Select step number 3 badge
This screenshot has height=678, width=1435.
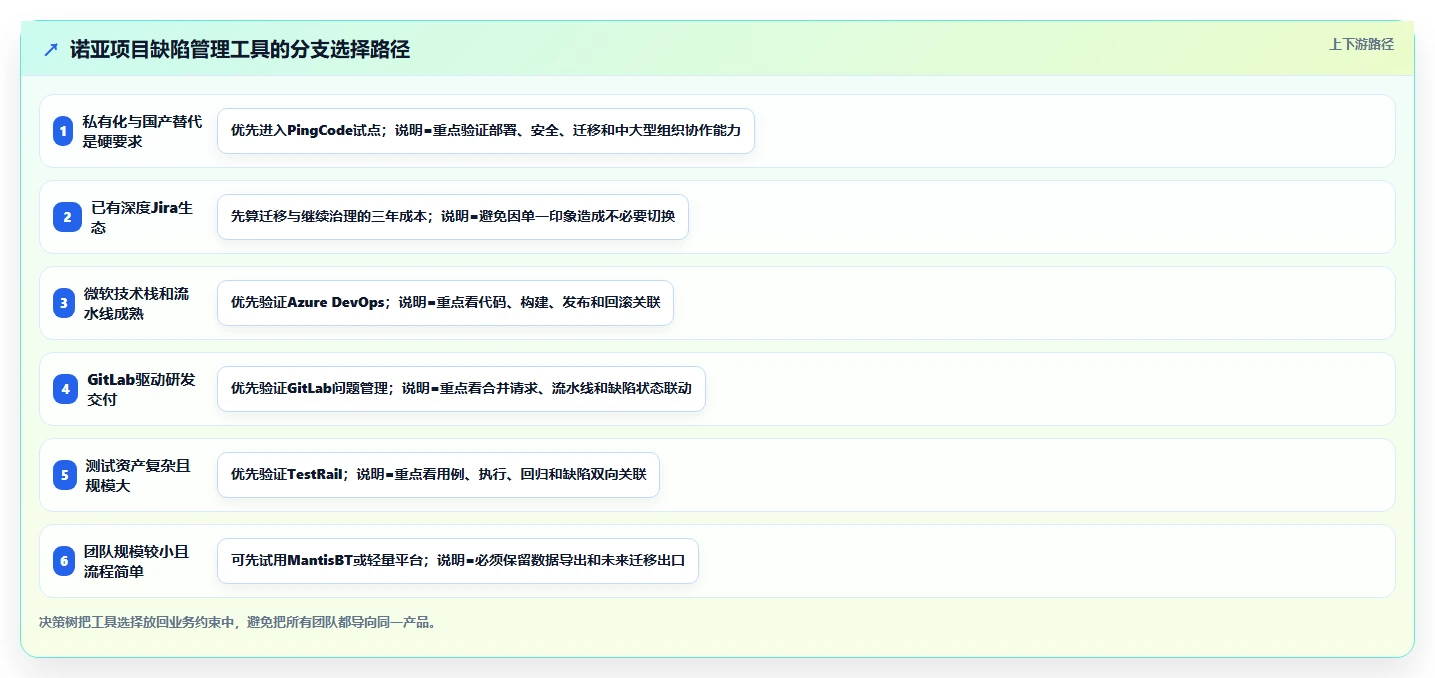[64, 303]
